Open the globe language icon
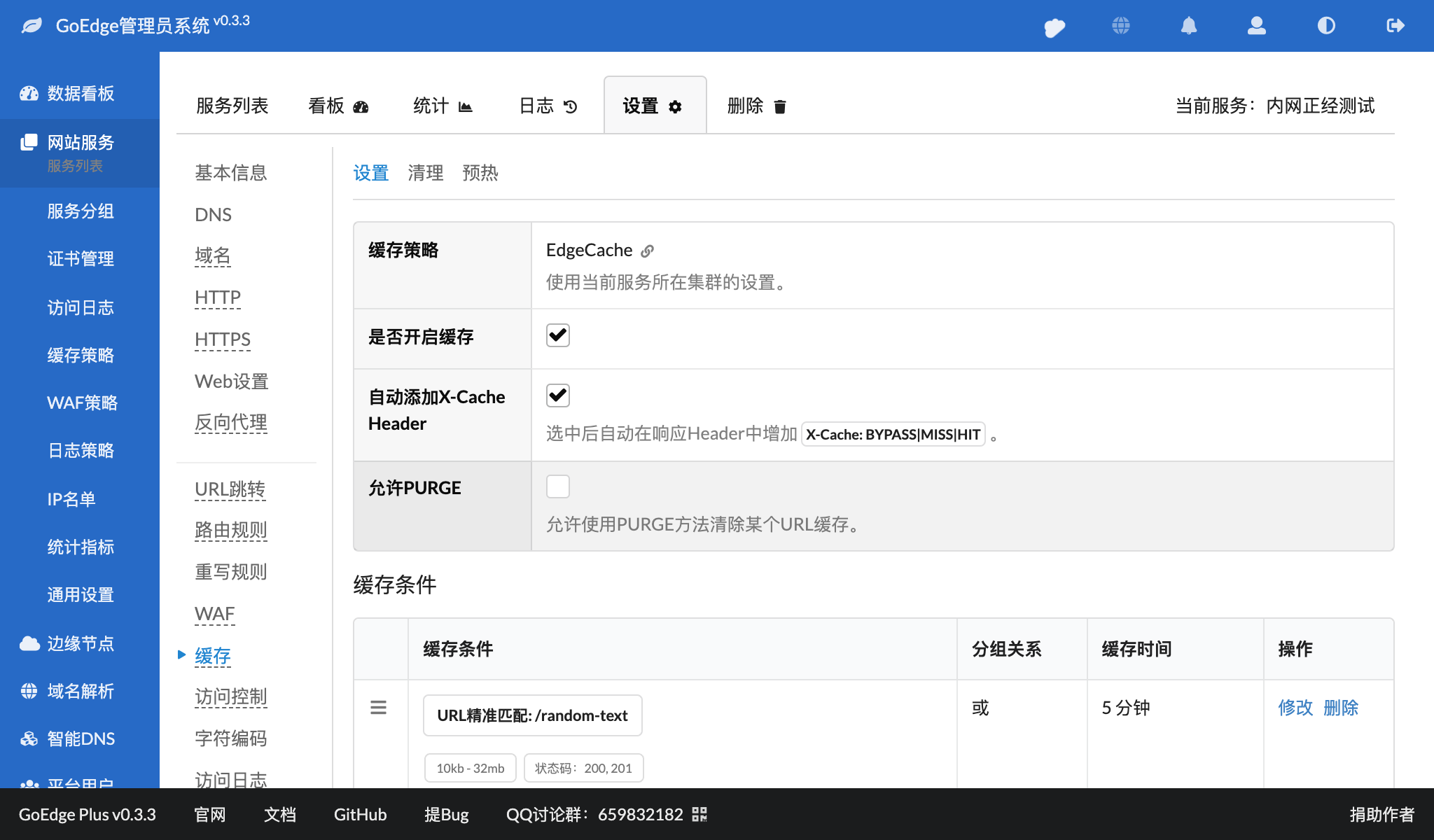Screen dimensions: 1434x840 [x=1121, y=26]
